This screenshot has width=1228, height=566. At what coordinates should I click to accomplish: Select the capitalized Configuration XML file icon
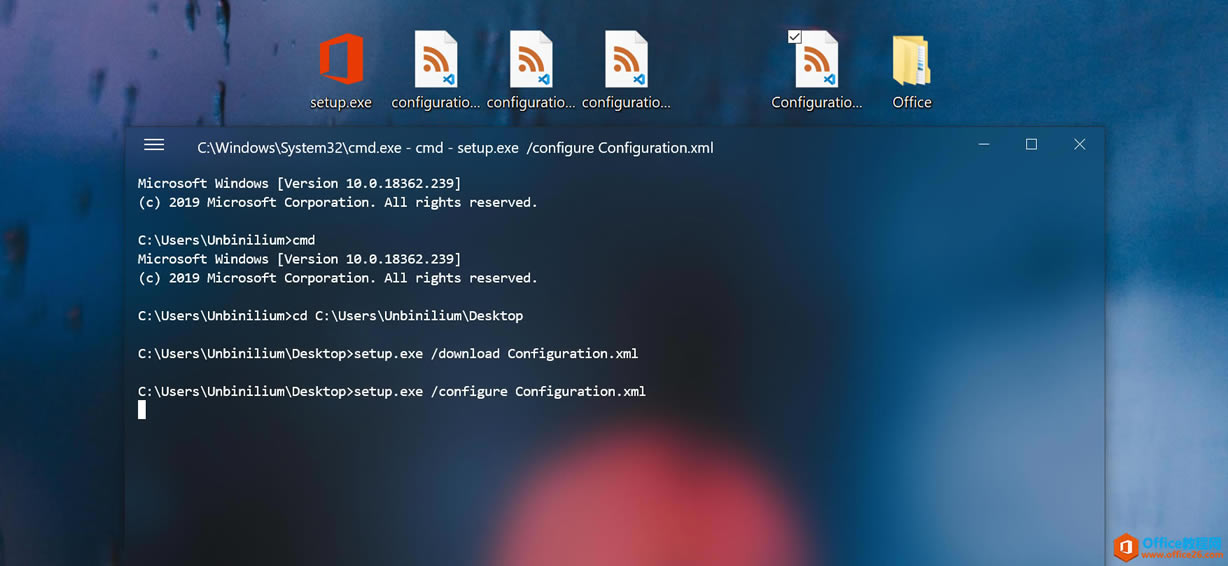click(816, 61)
